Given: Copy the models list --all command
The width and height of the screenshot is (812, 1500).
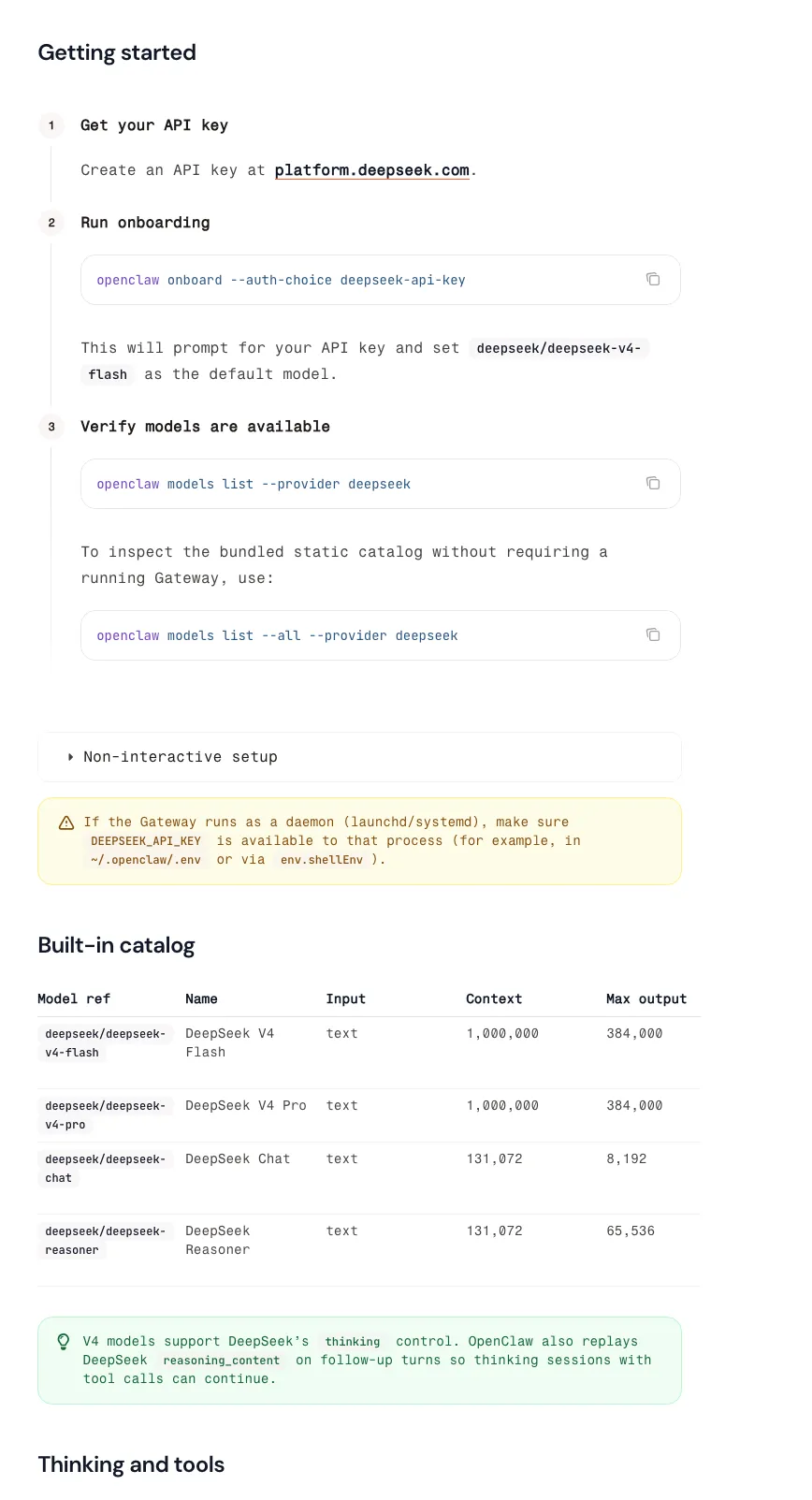Looking at the screenshot, I should [653, 634].
